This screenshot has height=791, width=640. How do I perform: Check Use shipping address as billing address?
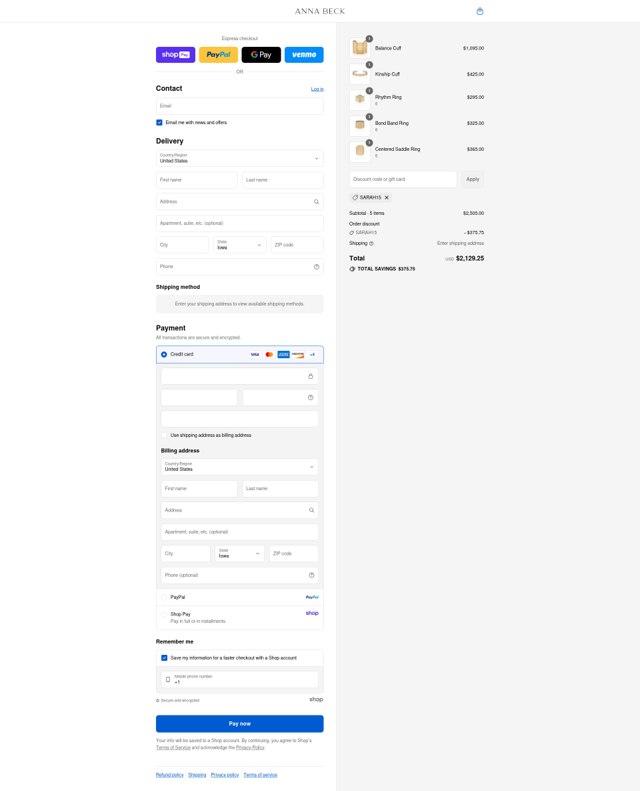tap(164, 435)
